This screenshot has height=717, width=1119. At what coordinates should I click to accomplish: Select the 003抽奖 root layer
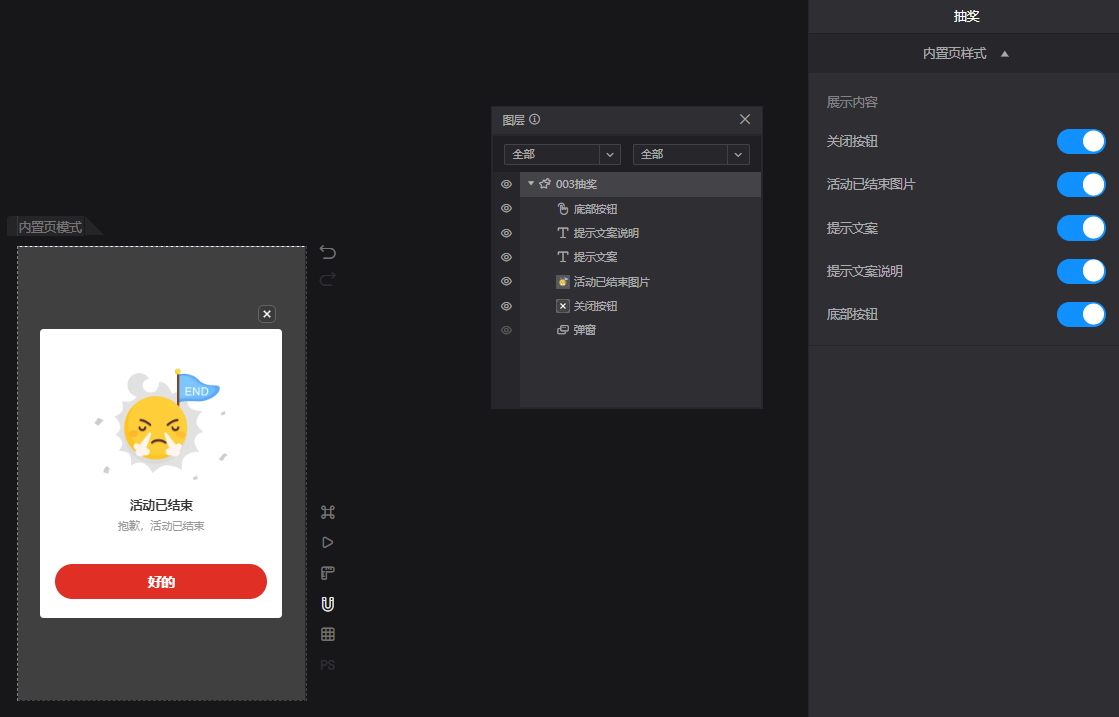point(640,184)
